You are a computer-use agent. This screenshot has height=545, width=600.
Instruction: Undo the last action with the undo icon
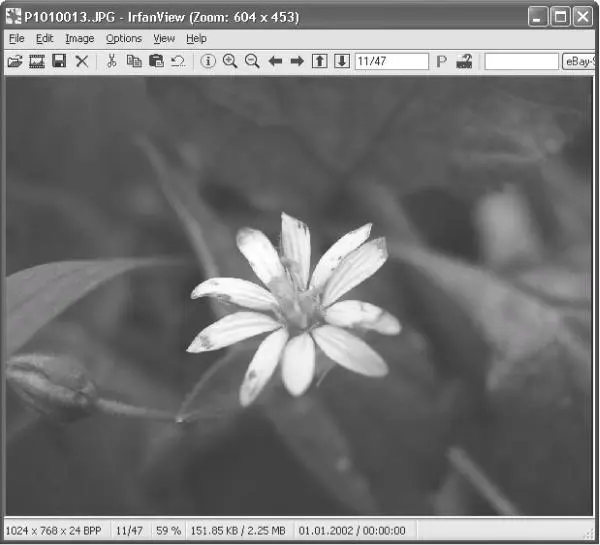178,61
